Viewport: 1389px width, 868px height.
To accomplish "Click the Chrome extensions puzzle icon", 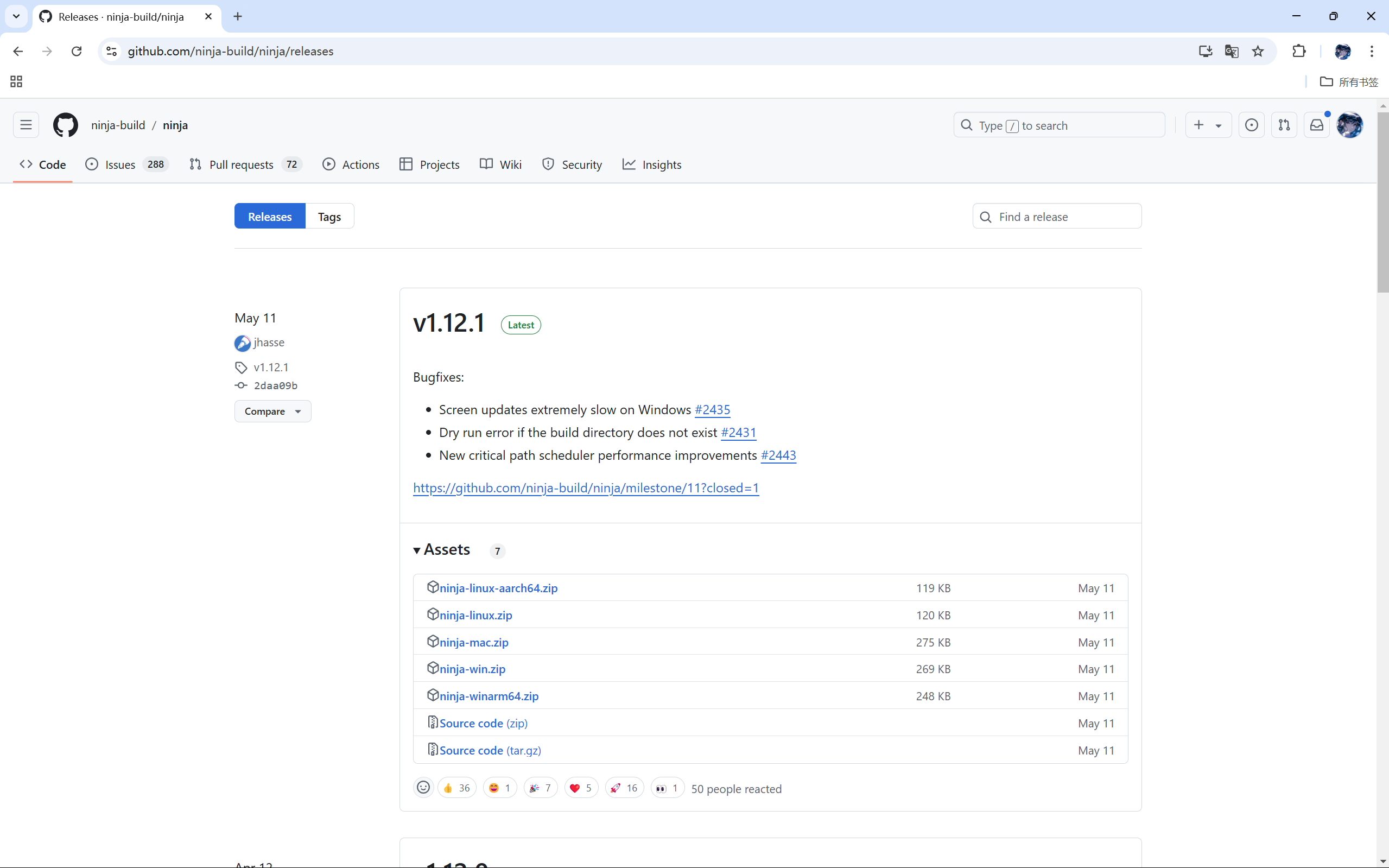I will click(x=1299, y=51).
